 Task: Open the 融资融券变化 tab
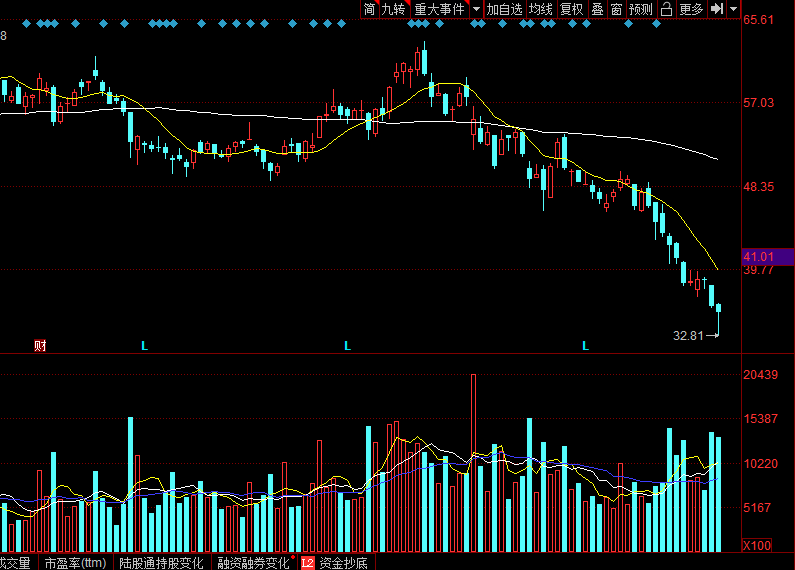coord(254,562)
